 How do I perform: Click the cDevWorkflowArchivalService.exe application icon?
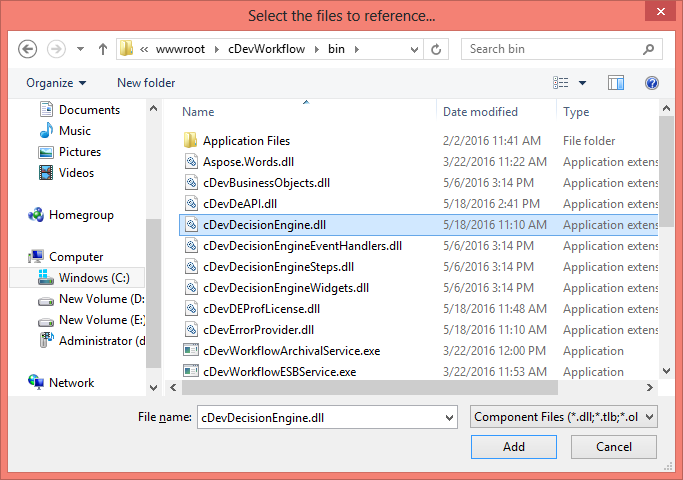tap(191, 350)
